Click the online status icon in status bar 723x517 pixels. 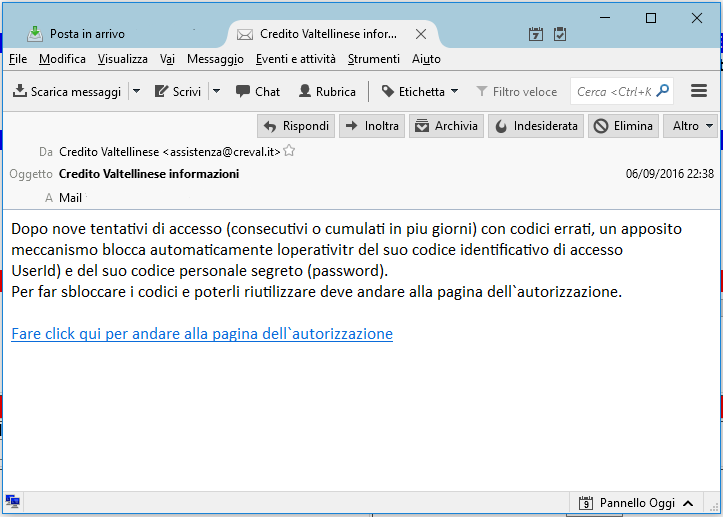point(12,501)
